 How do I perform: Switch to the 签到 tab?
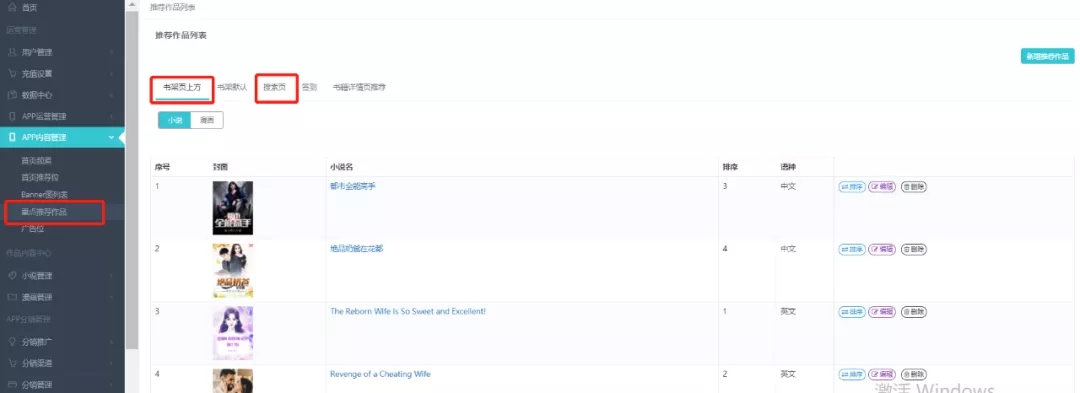[309, 88]
